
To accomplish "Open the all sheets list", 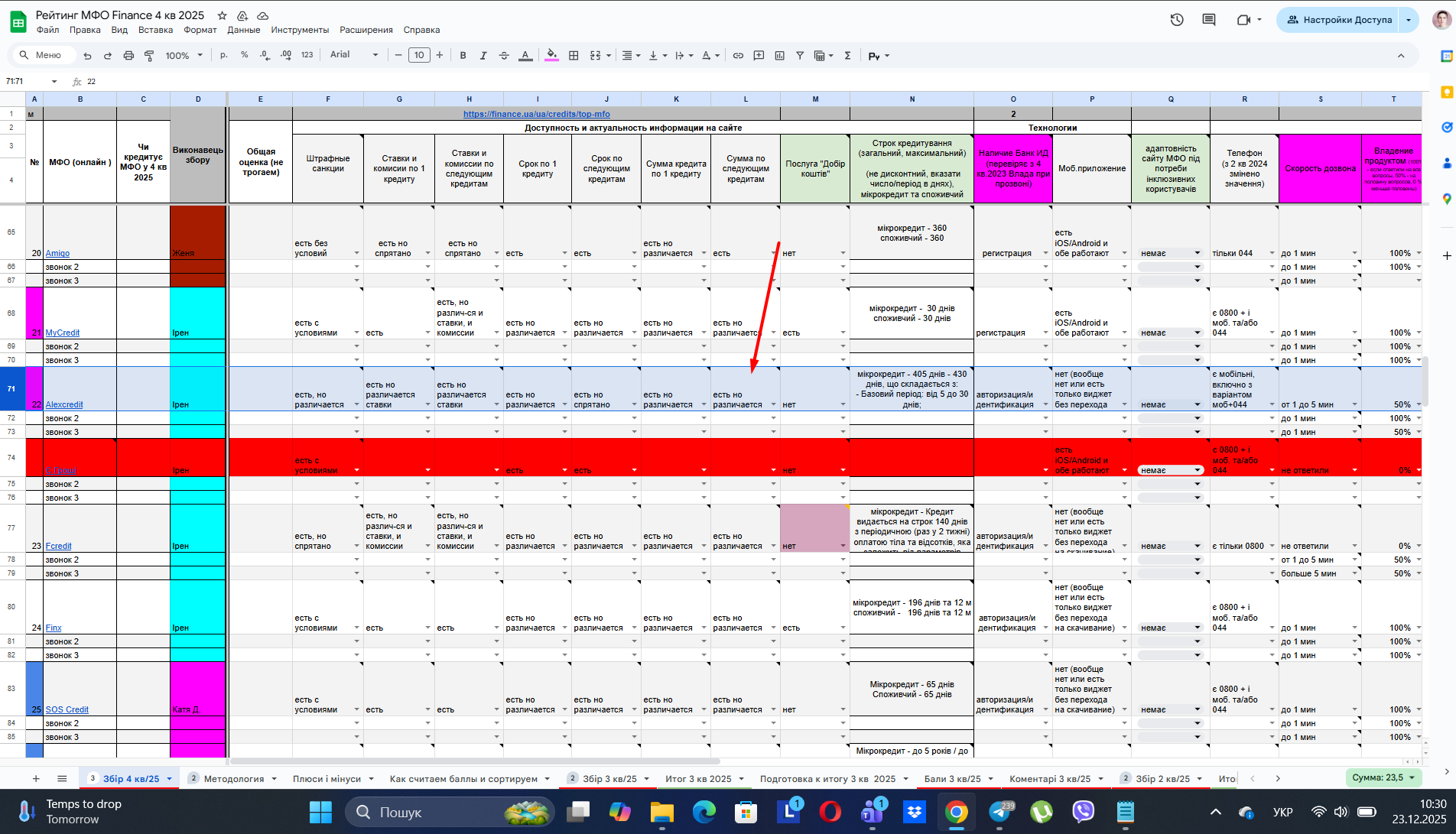I will click(x=62, y=778).
